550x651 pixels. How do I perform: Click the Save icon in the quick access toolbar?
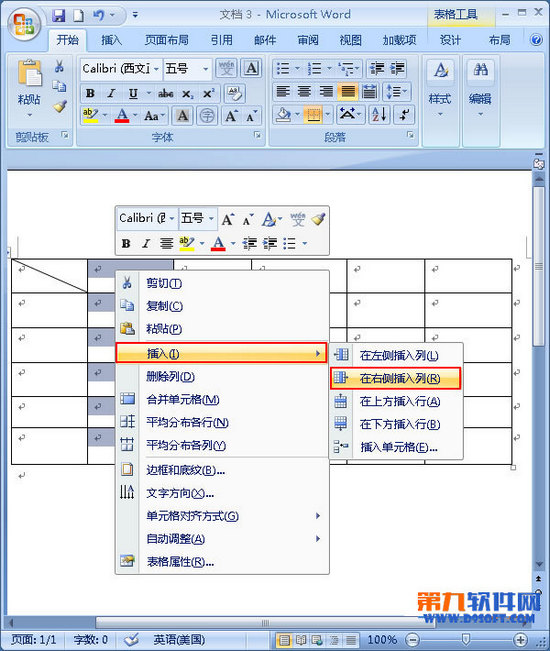[x=59, y=16]
